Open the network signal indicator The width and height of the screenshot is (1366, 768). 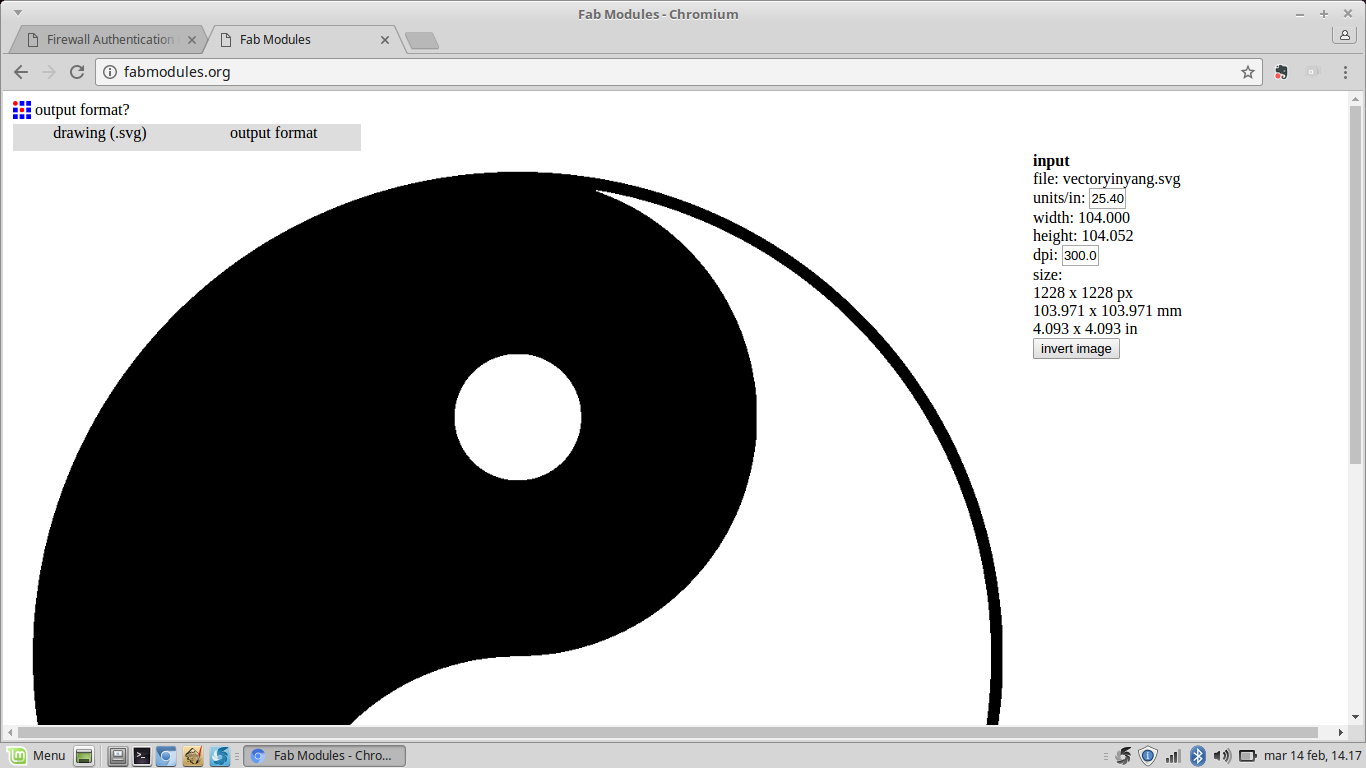tap(1173, 756)
